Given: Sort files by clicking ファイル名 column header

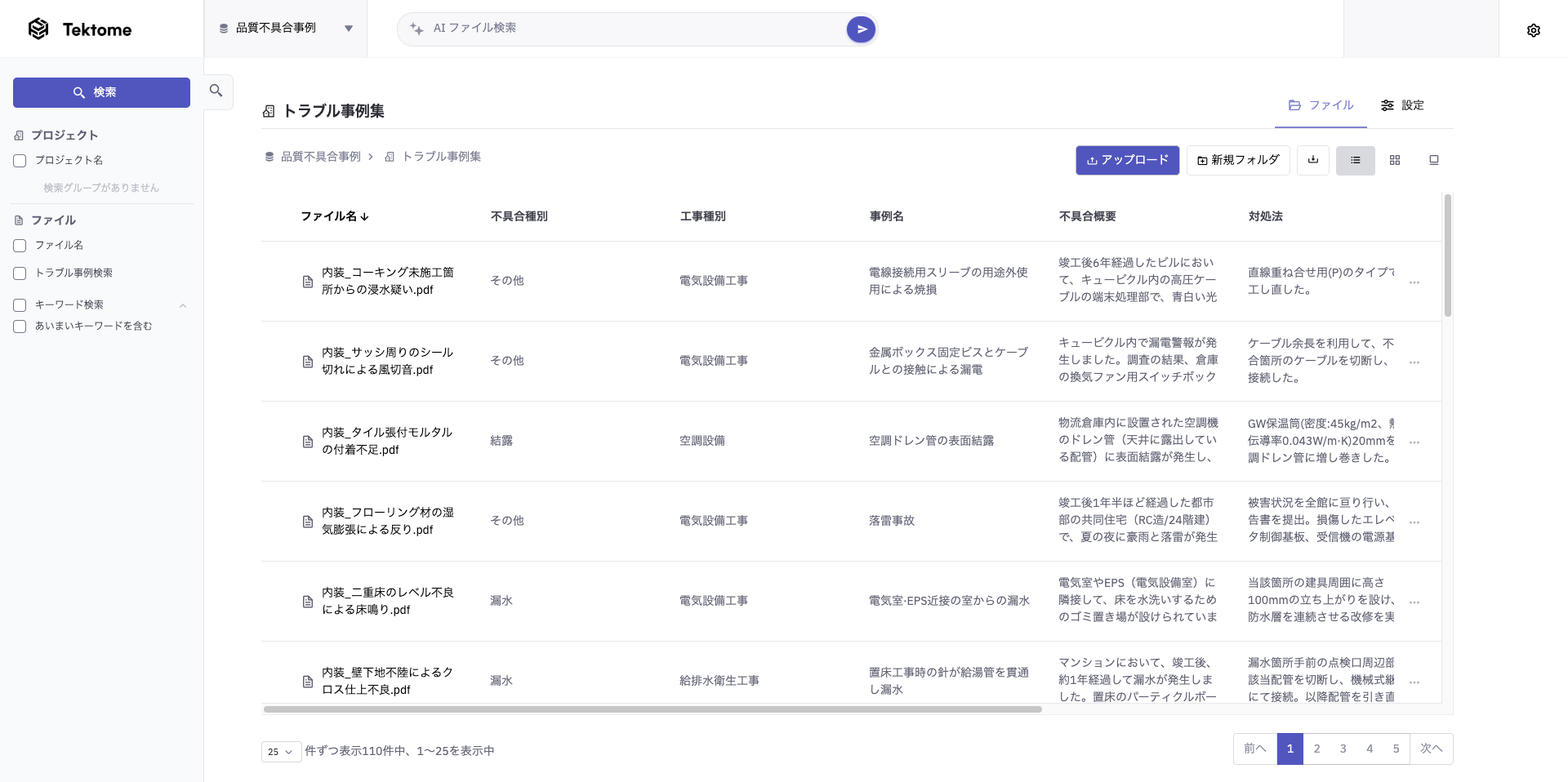Looking at the screenshot, I should coord(335,216).
